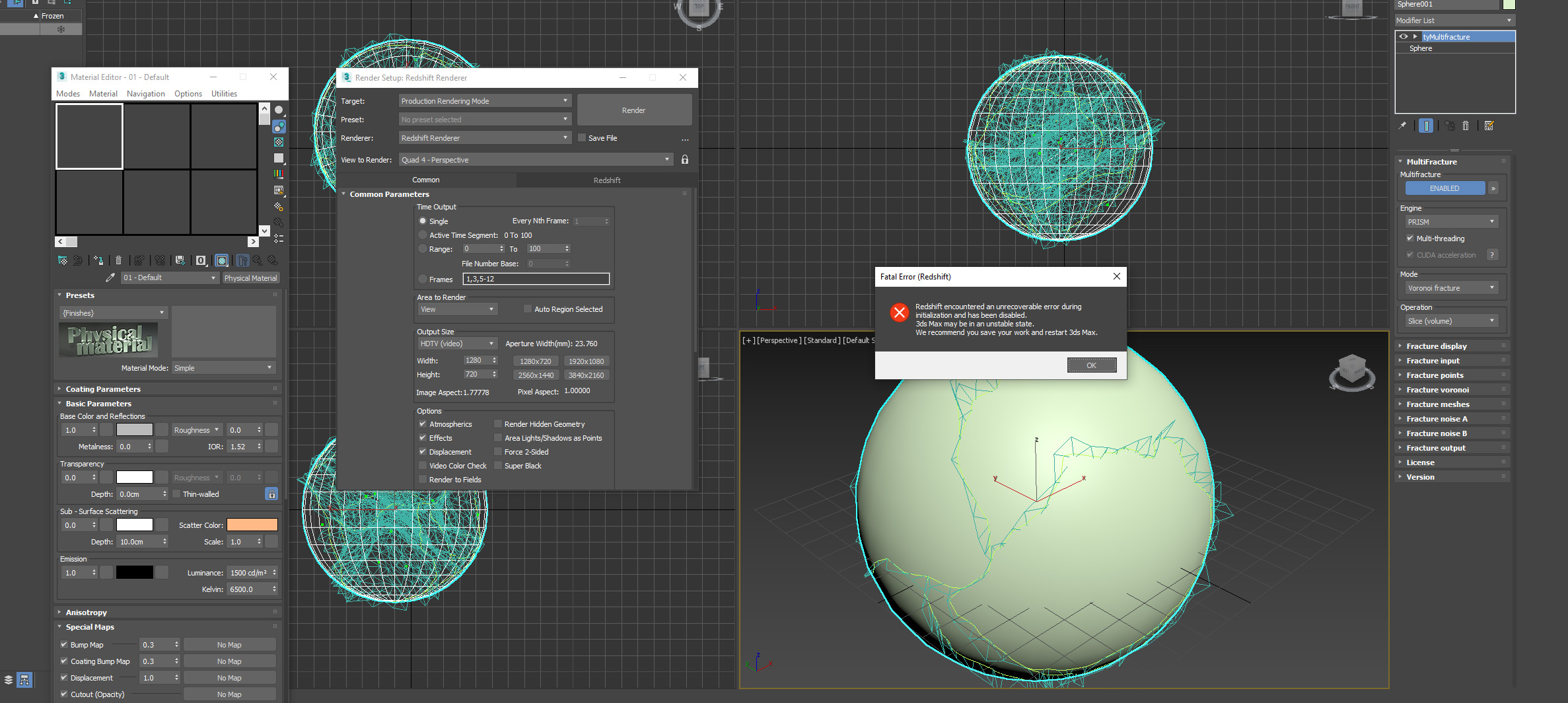Enable the Save File checkbox

(x=582, y=137)
